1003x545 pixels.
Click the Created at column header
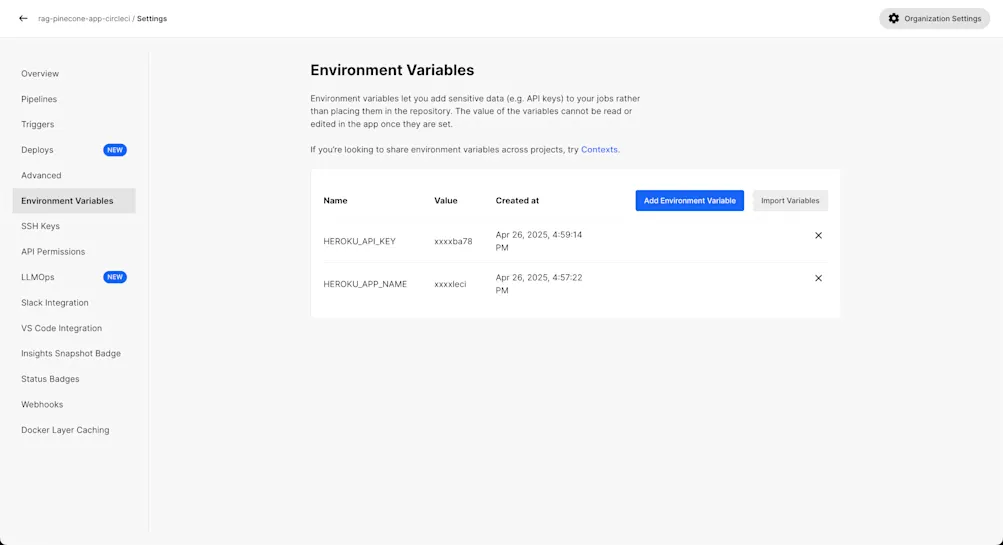coord(517,200)
